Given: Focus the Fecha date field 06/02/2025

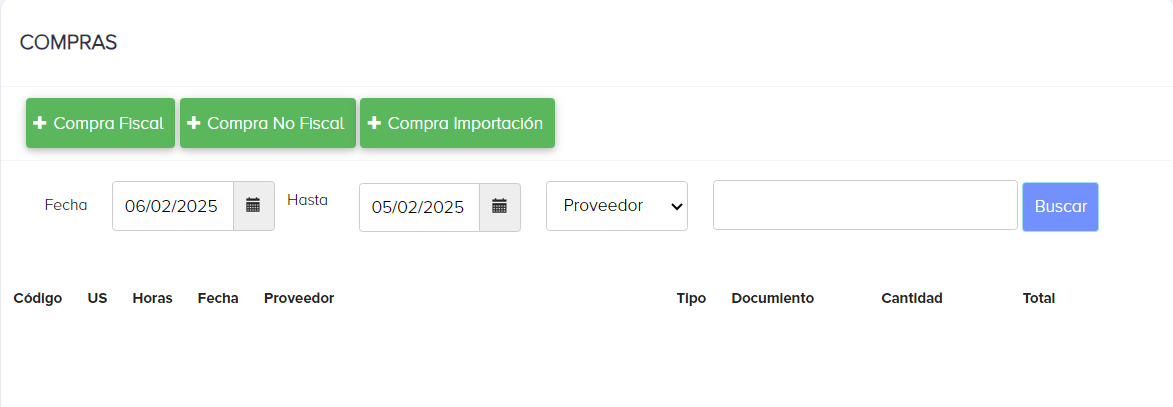Looking at the screenshot, I should [x=173, y=206].
